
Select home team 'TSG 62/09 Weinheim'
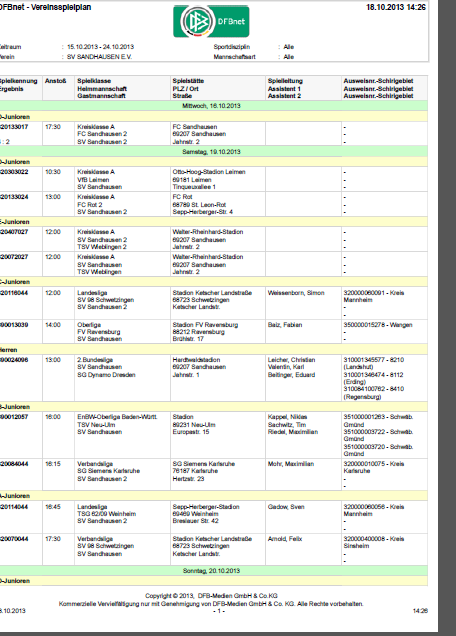point(107,514)
